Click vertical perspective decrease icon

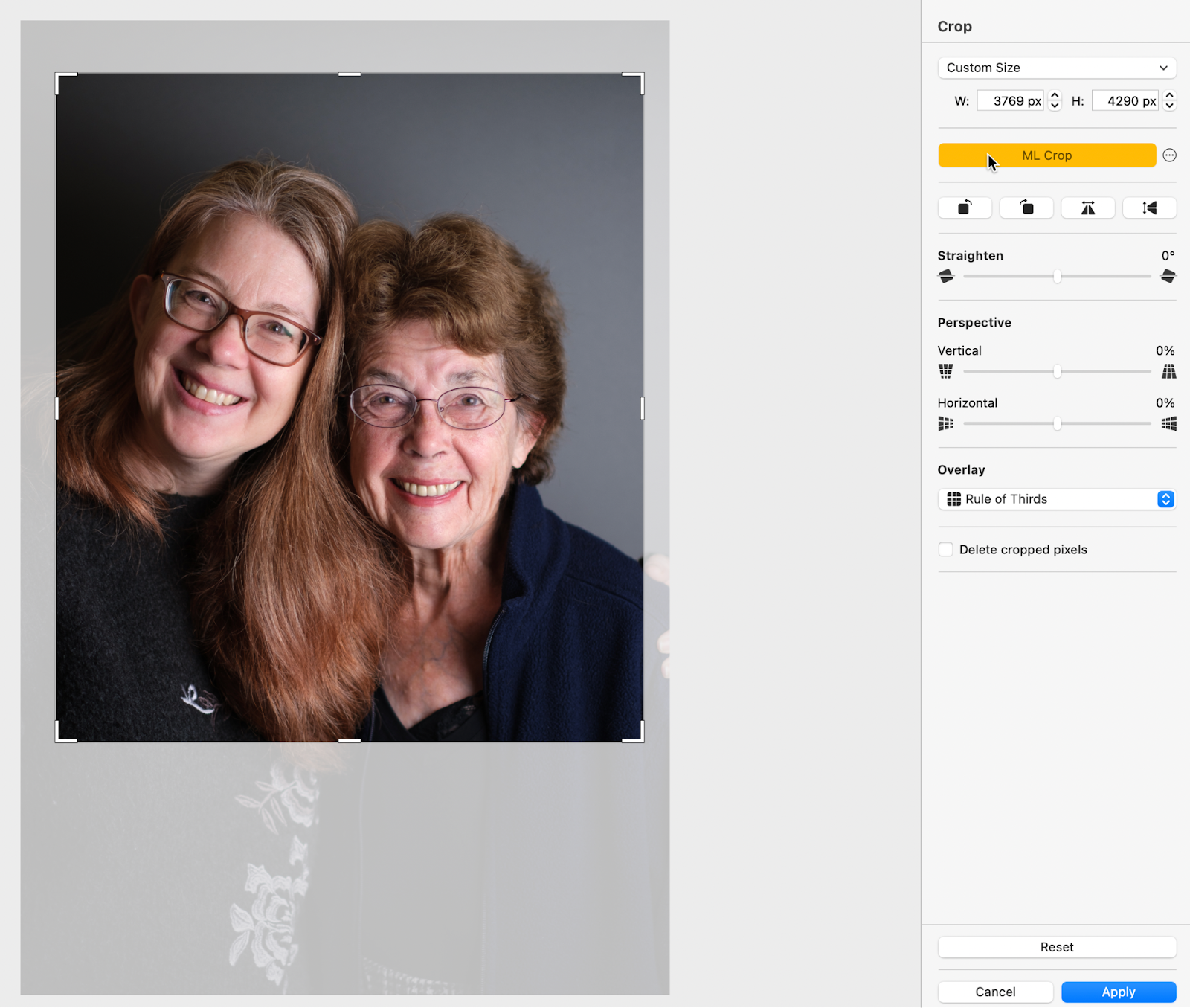click(946, 371)
